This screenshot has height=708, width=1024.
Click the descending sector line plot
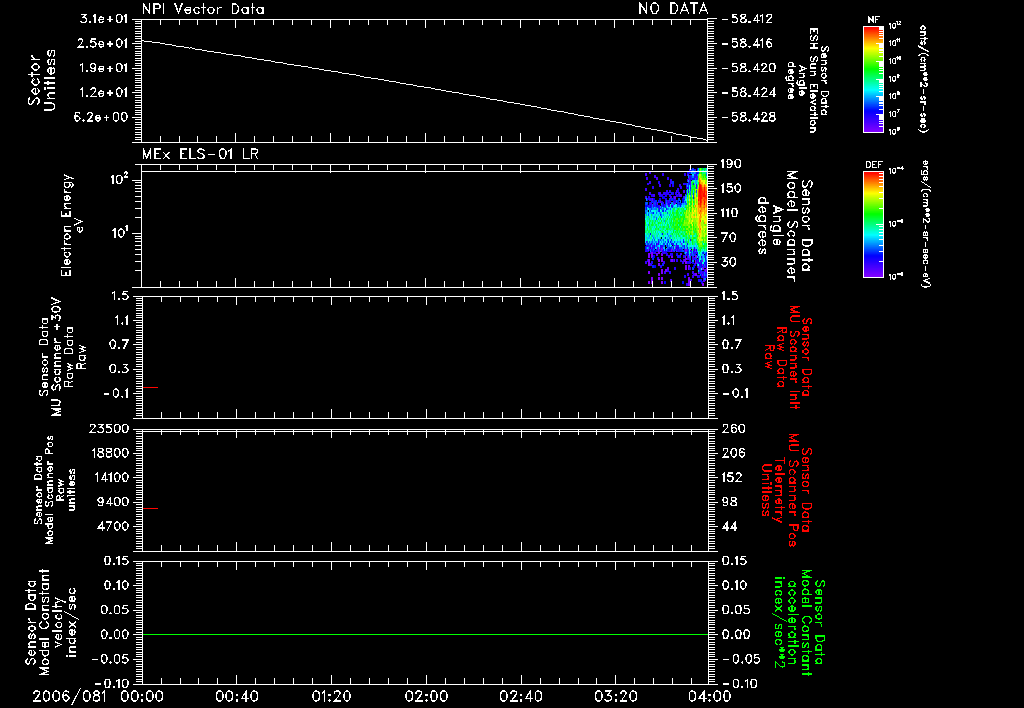[x=424, y=89]
